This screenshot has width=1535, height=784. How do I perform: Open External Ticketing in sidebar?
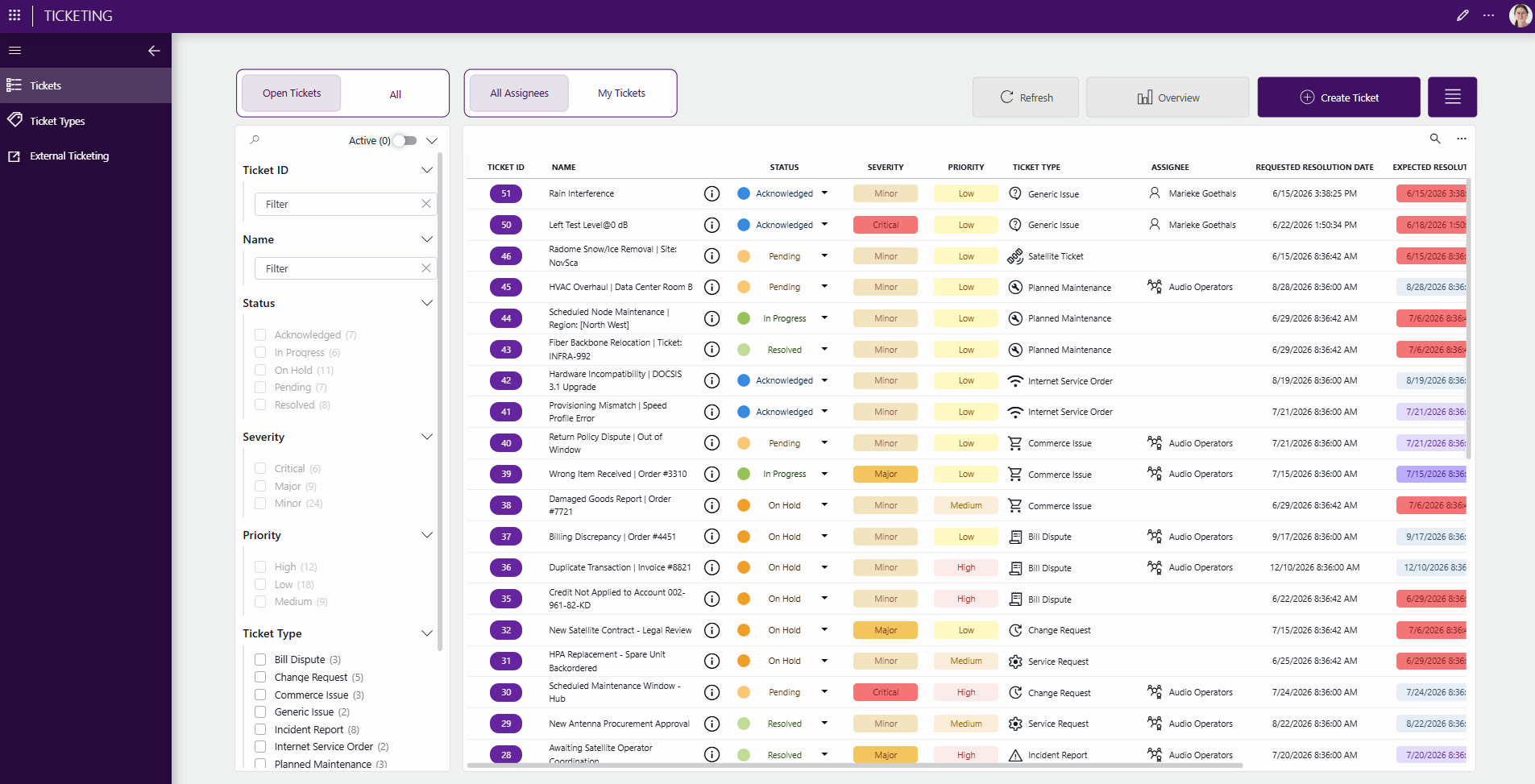pos(85,156)
